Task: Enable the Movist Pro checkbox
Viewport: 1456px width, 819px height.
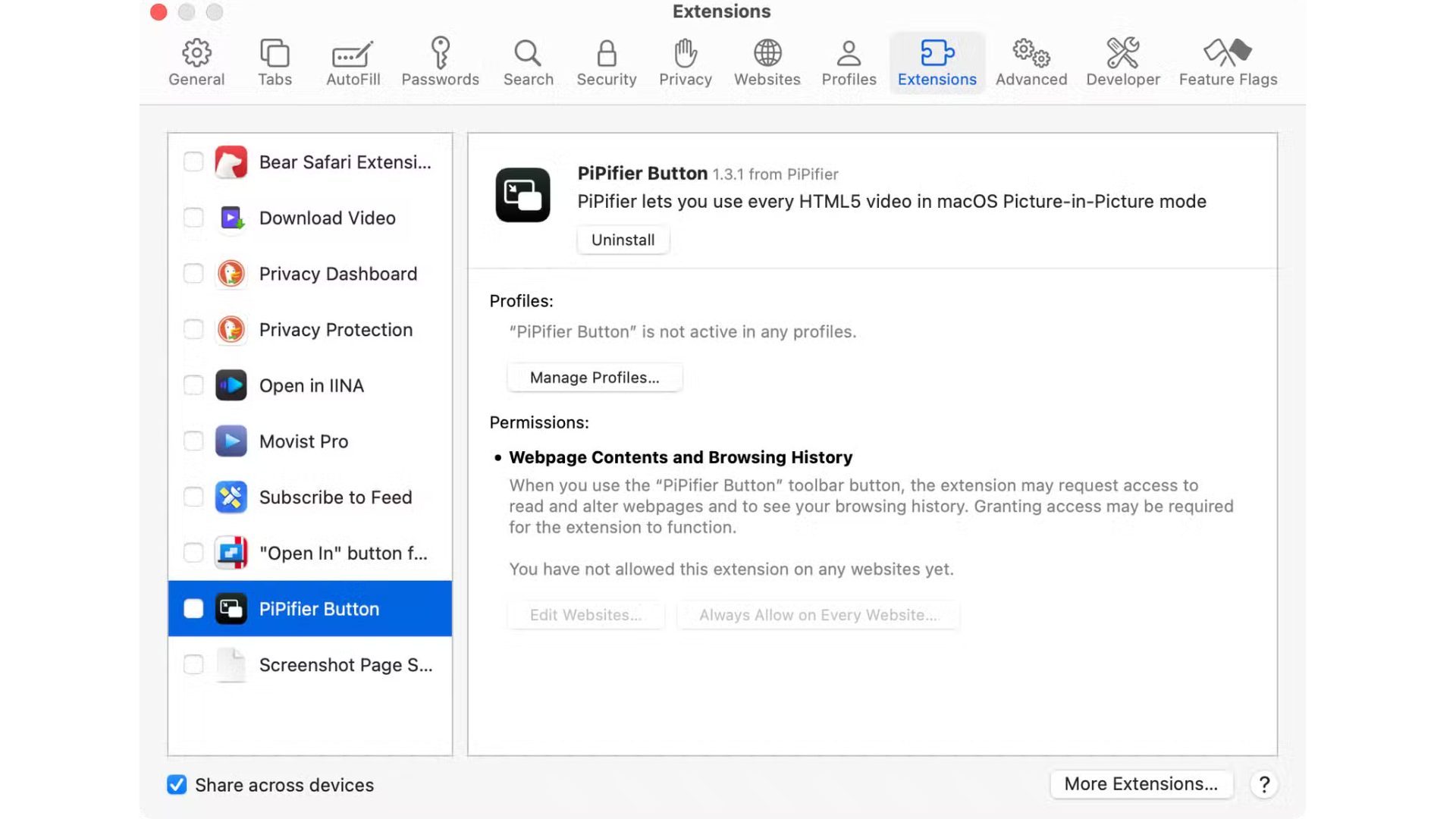Action: point(193,441)
